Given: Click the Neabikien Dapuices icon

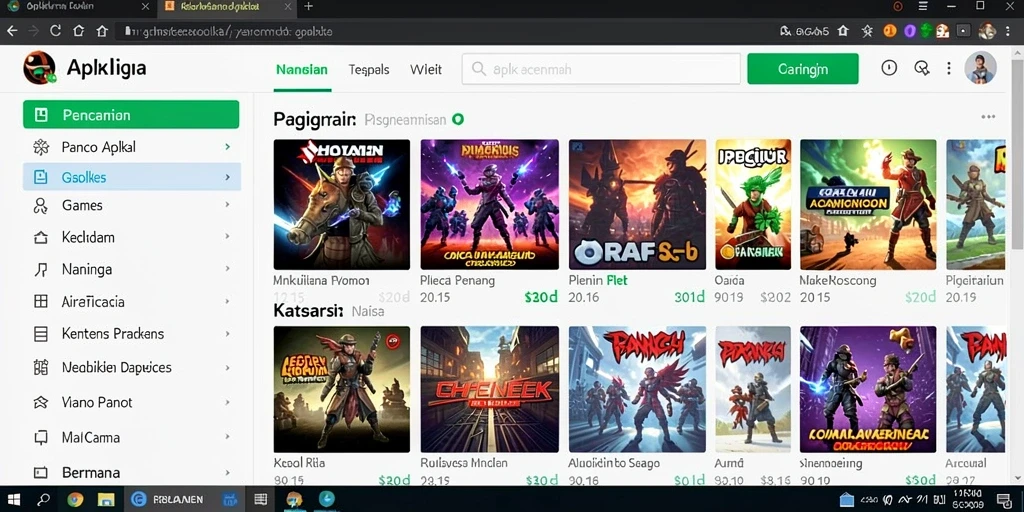Looking at the screenshot, I should [x=40, y=367].
